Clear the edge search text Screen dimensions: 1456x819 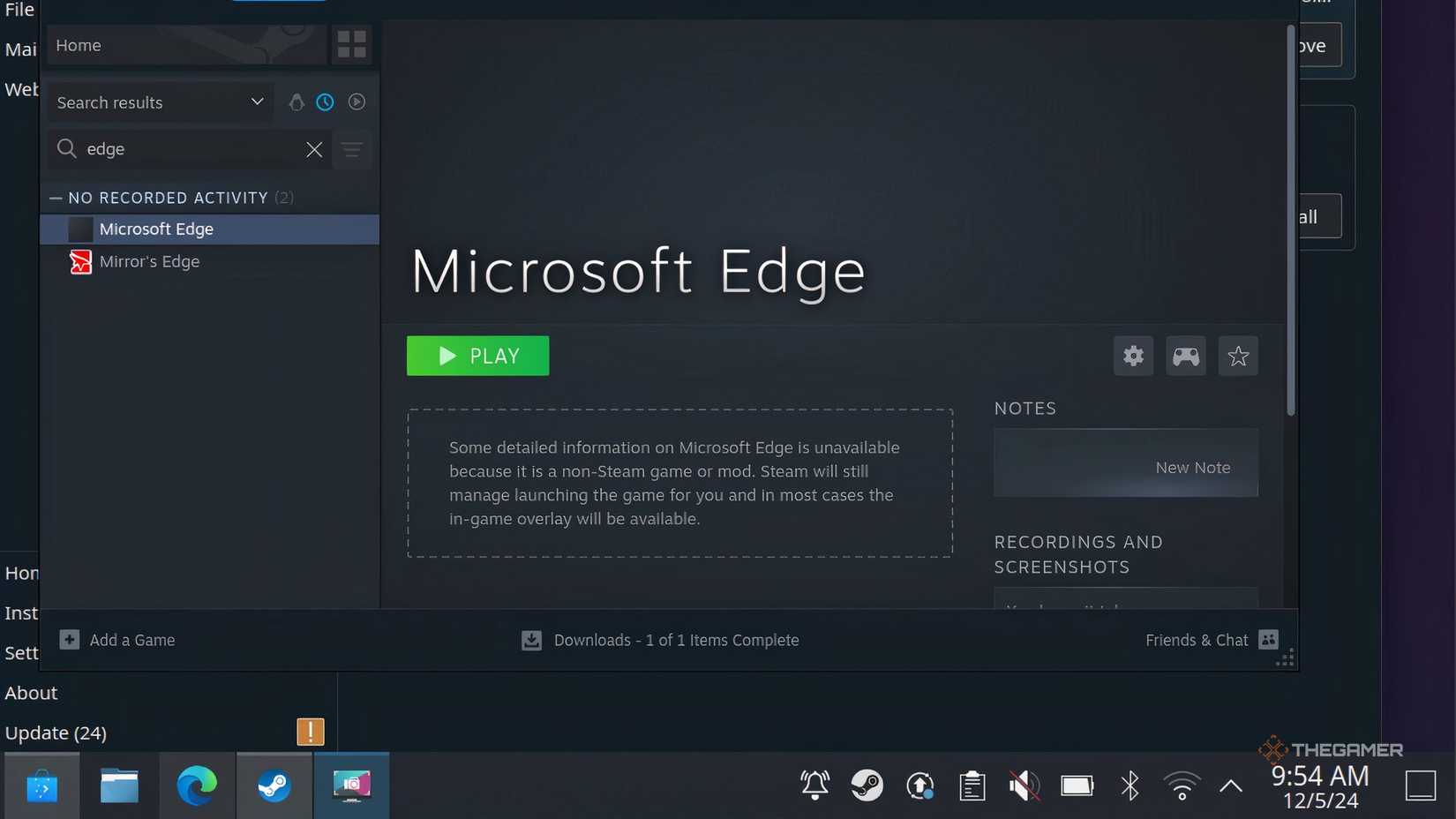point(314,149)
